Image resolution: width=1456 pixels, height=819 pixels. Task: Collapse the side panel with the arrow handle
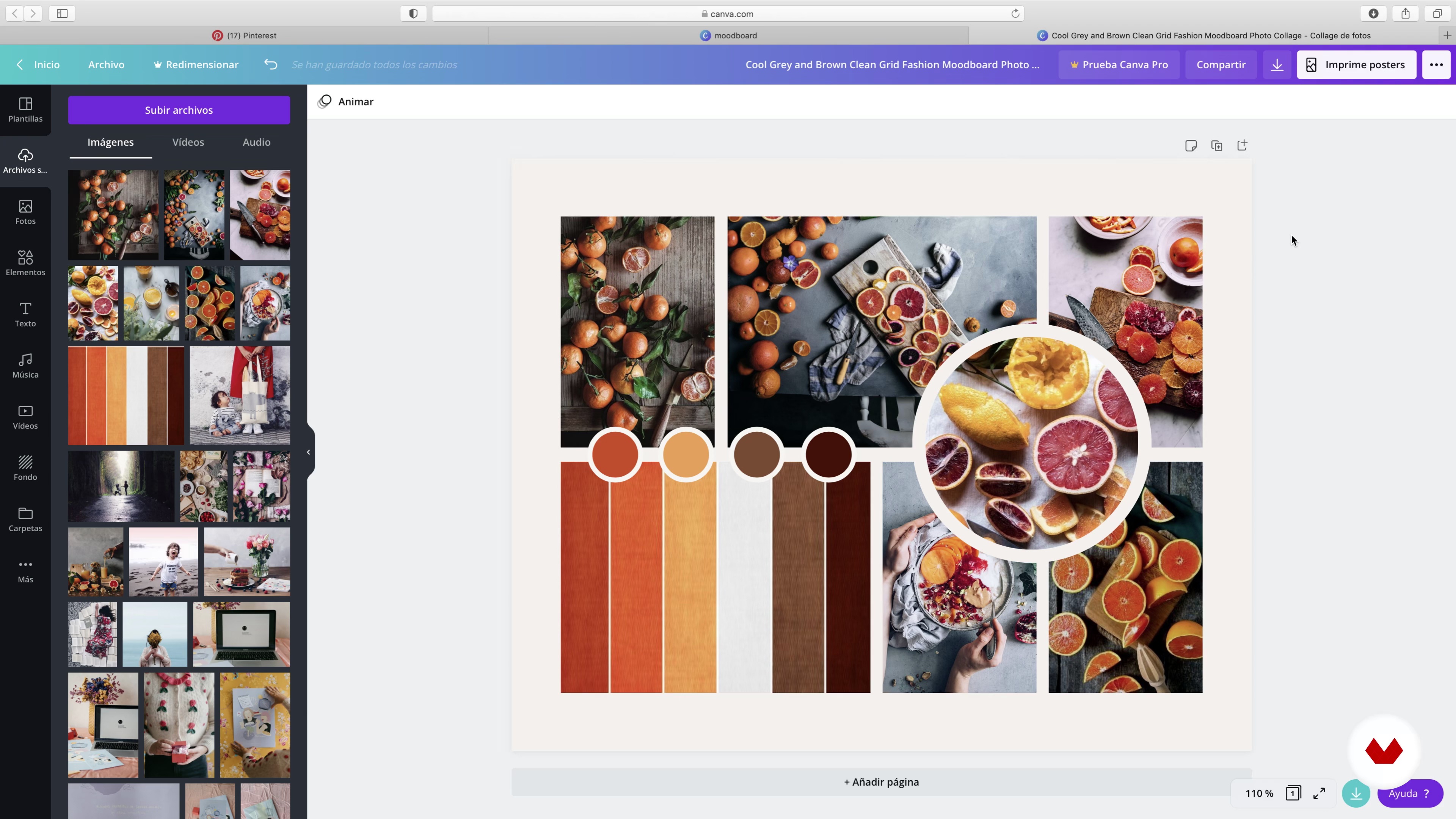coord(309,452)
